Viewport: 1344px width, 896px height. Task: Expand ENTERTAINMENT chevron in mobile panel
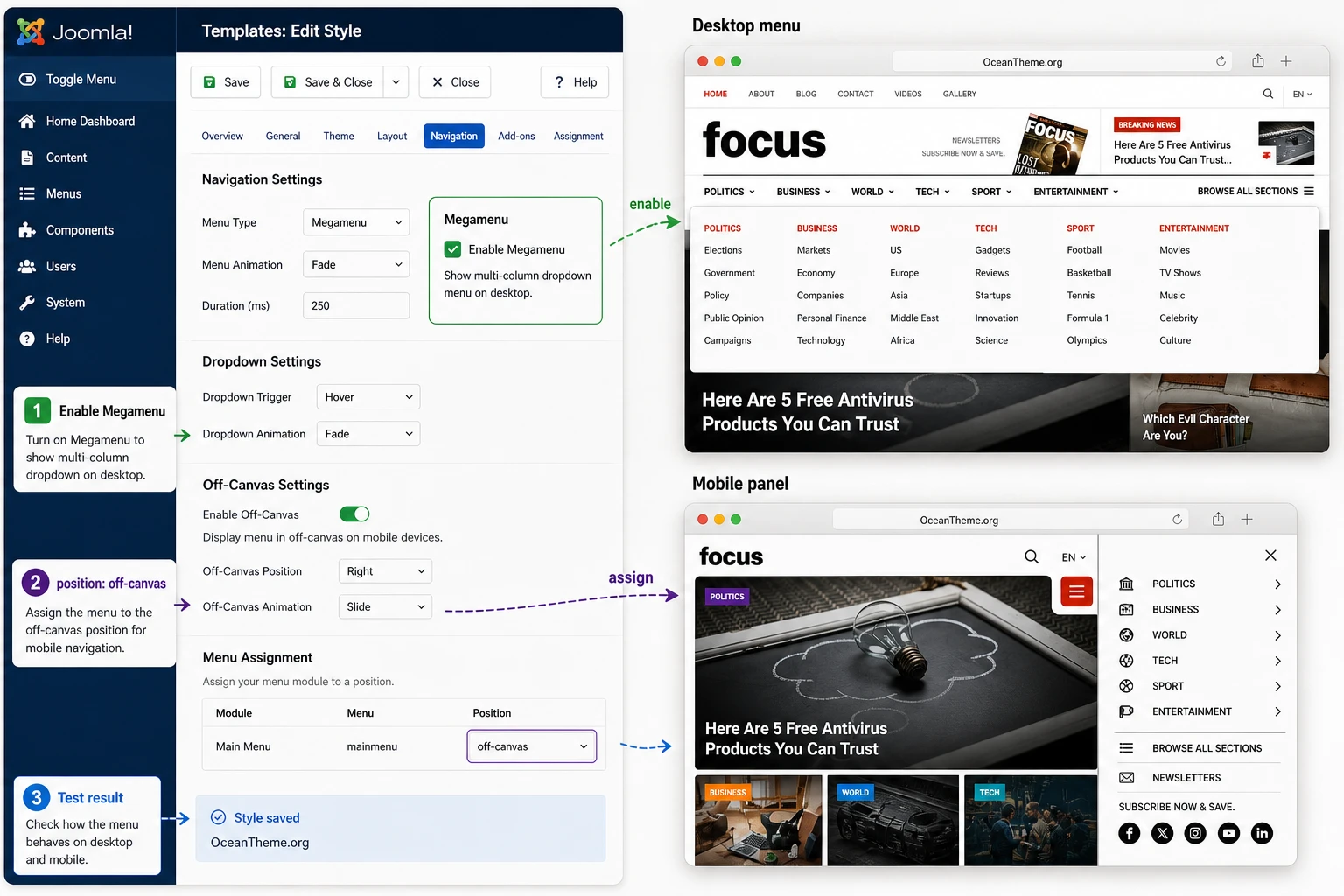[1277, 711]
